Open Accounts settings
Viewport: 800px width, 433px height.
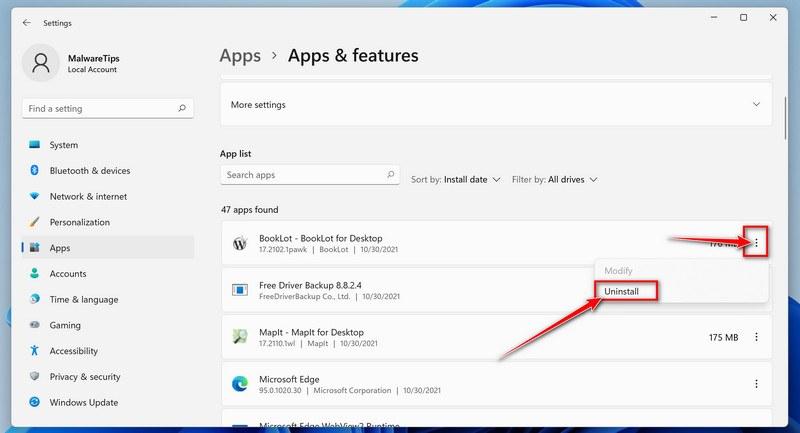[108, 273]
